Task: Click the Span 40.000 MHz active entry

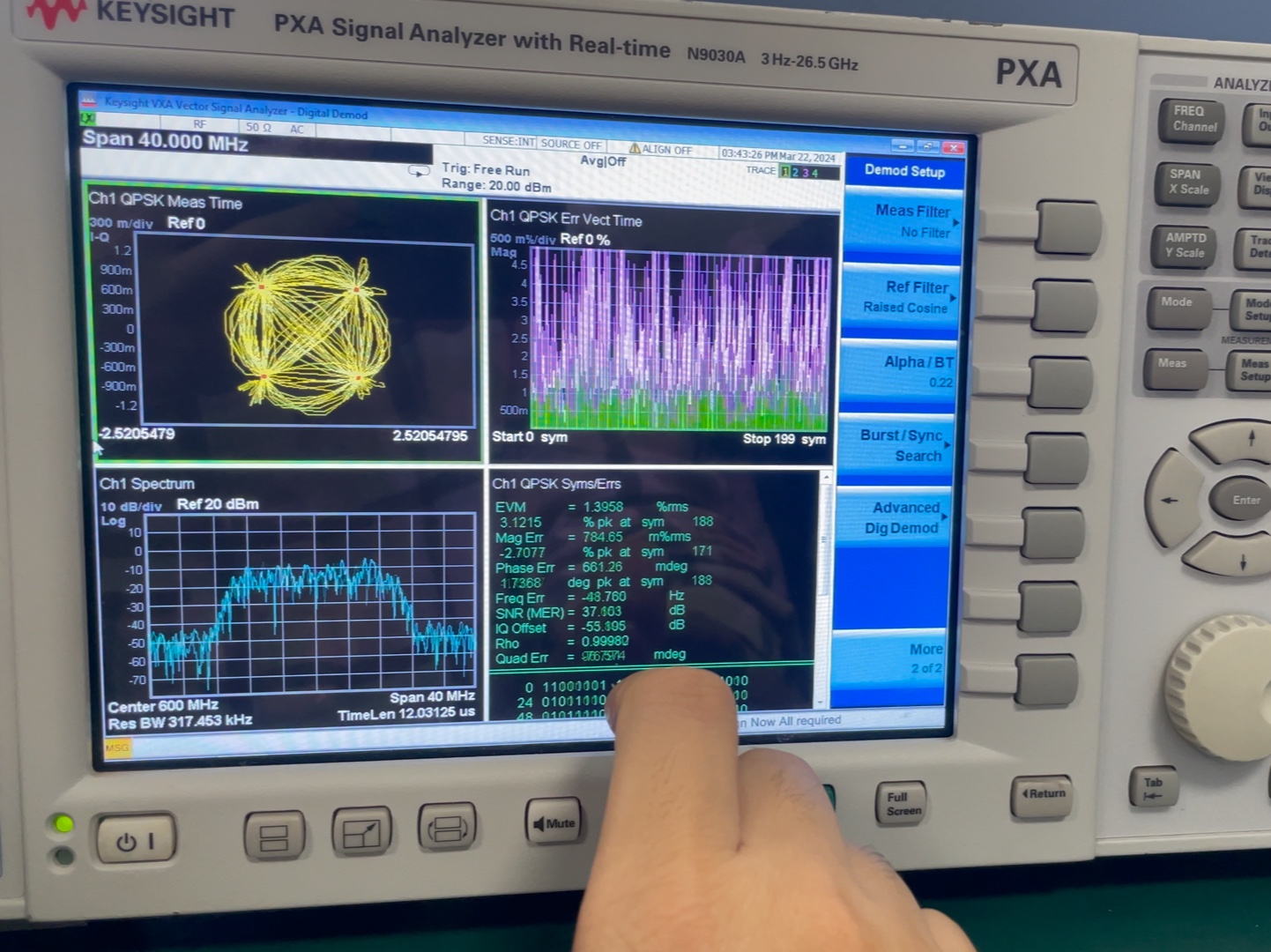Action: [x=165, y=141]
